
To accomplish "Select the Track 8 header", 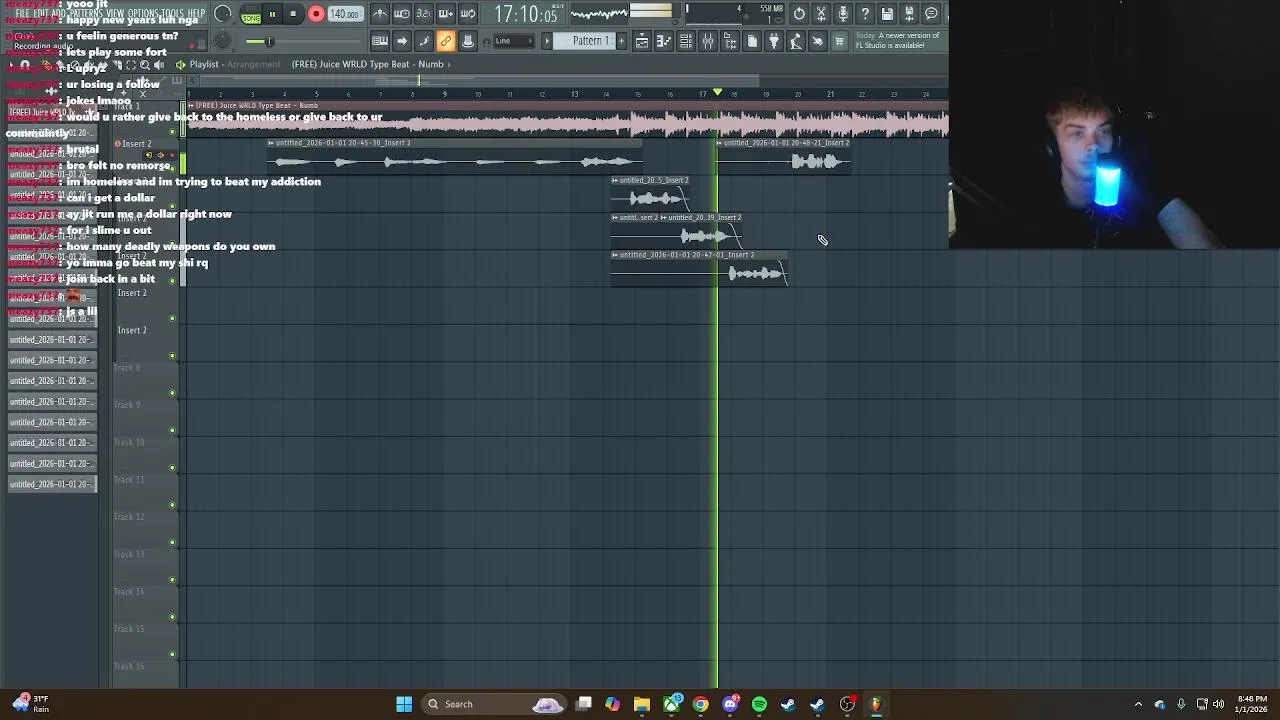I will (144, 368).
